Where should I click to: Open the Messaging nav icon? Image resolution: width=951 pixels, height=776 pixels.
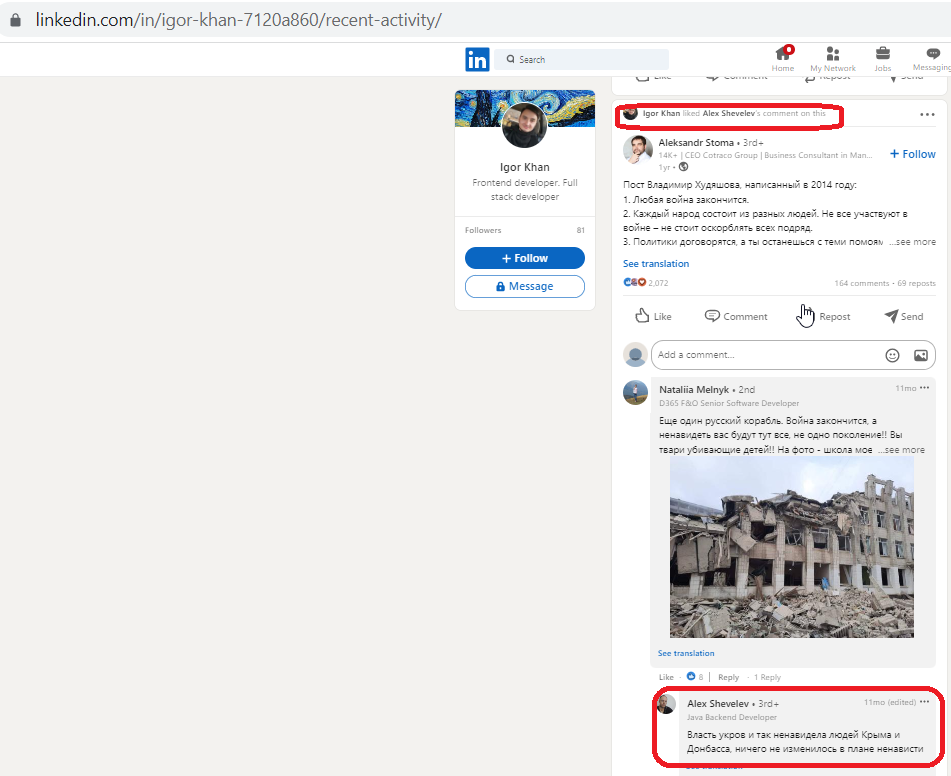[x=932, y=59]
